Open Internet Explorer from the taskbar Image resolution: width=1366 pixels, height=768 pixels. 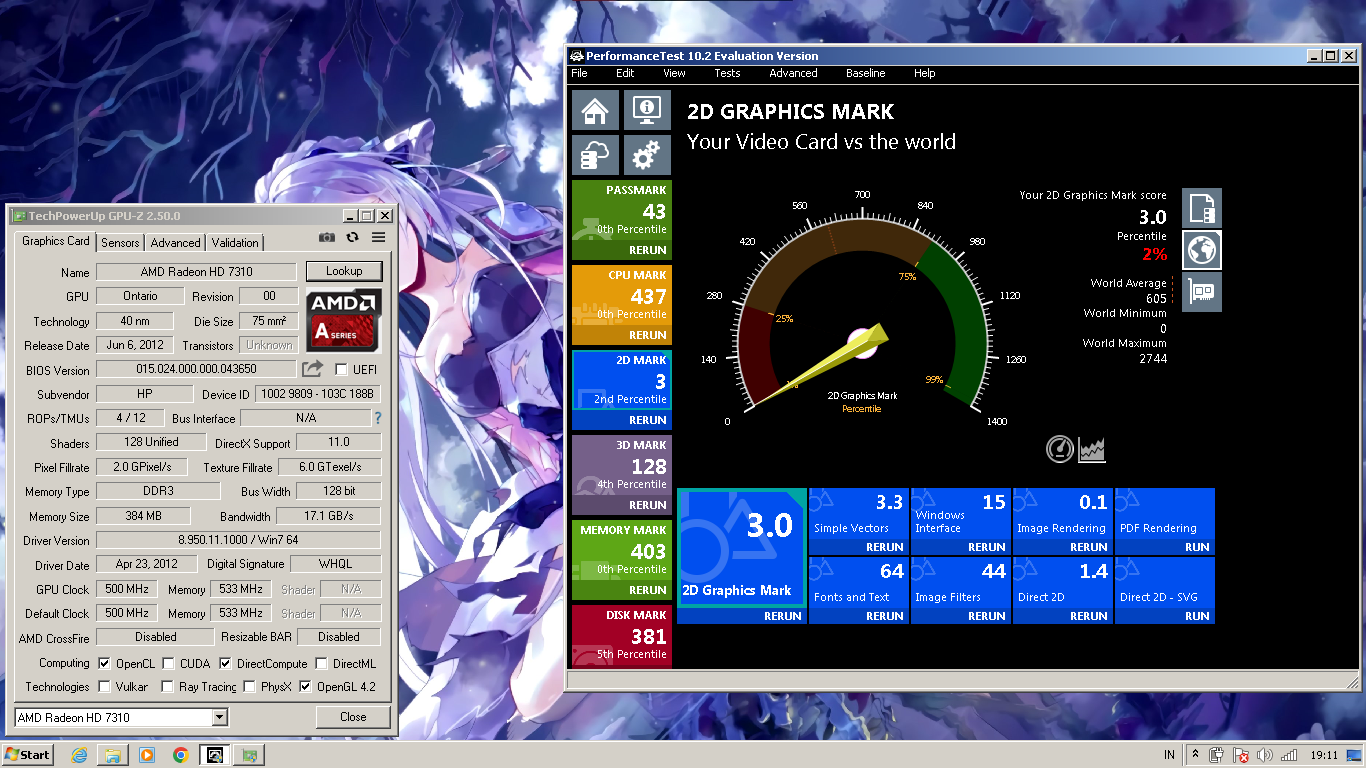[x=79, y=755]
